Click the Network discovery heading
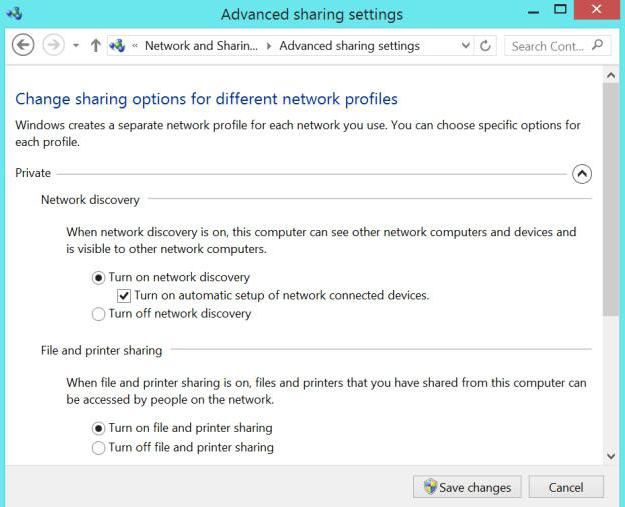Image resolution: width=625 pixels, height=507 pixels. coord(90,200)
